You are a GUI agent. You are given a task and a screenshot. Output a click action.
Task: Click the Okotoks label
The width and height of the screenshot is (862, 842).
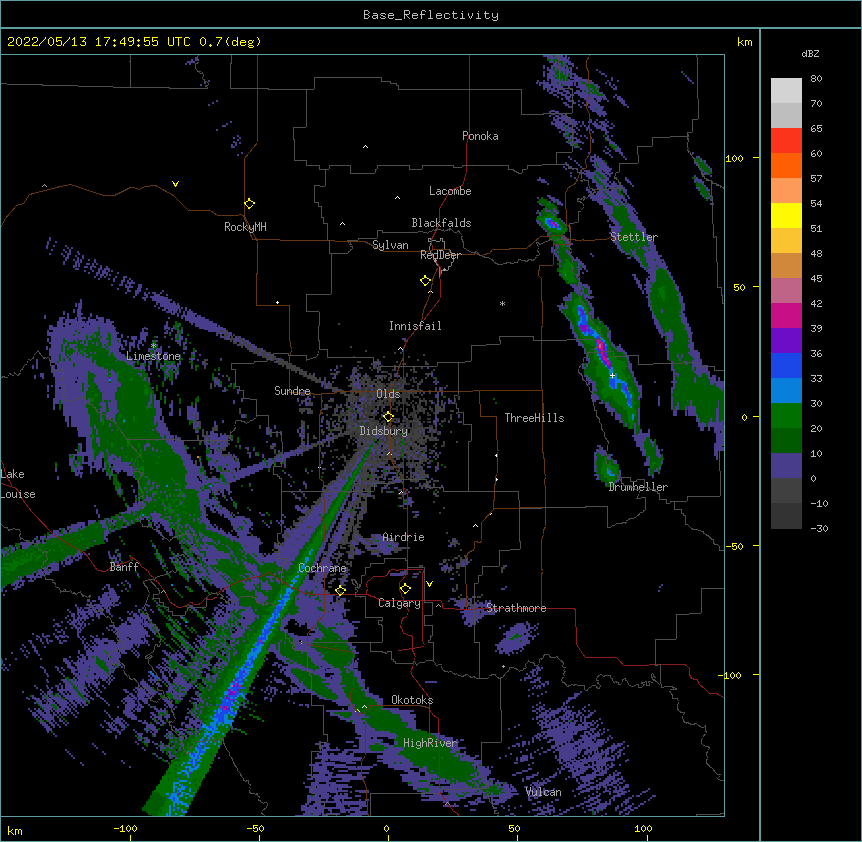(x=412, y=700)
